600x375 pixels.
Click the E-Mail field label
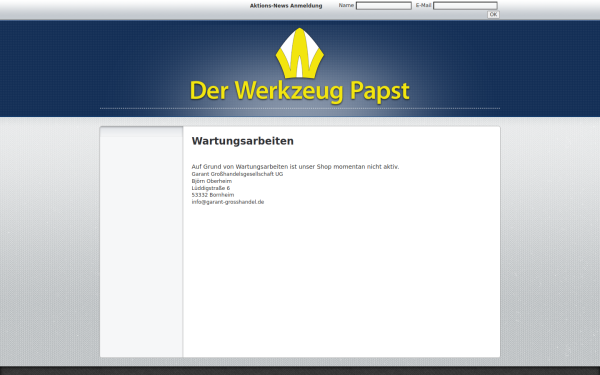pos(423,5)
